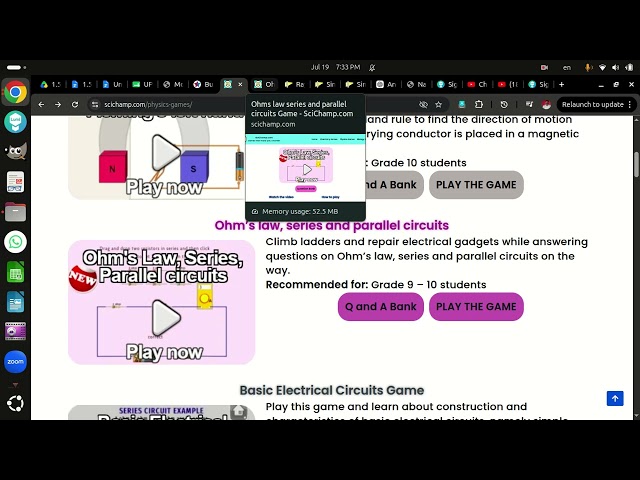Close the active SciChamp tab
The width and height of the screenshot is (640, 480).
tap(240, 84)
